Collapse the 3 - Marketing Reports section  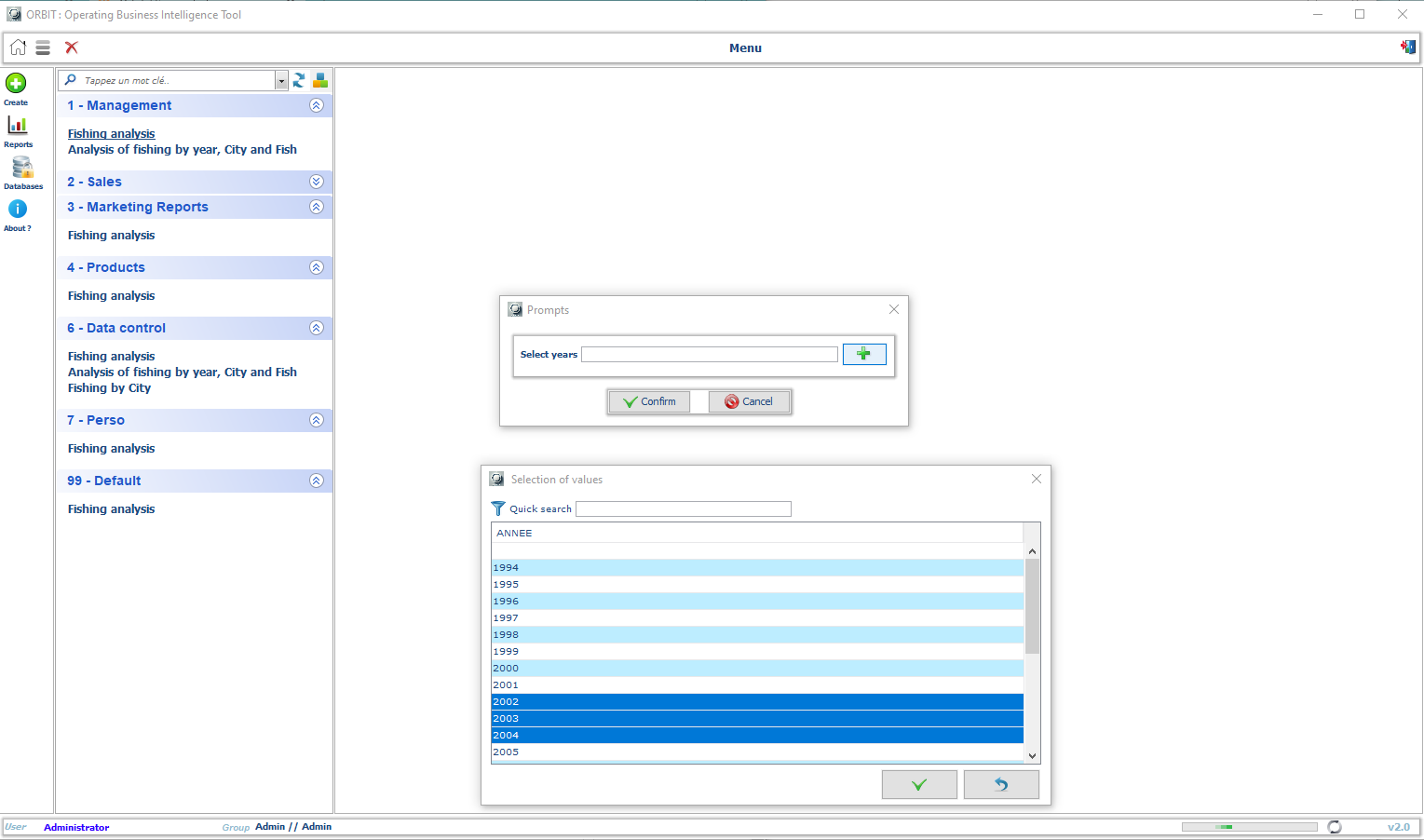tap(317, 207)
